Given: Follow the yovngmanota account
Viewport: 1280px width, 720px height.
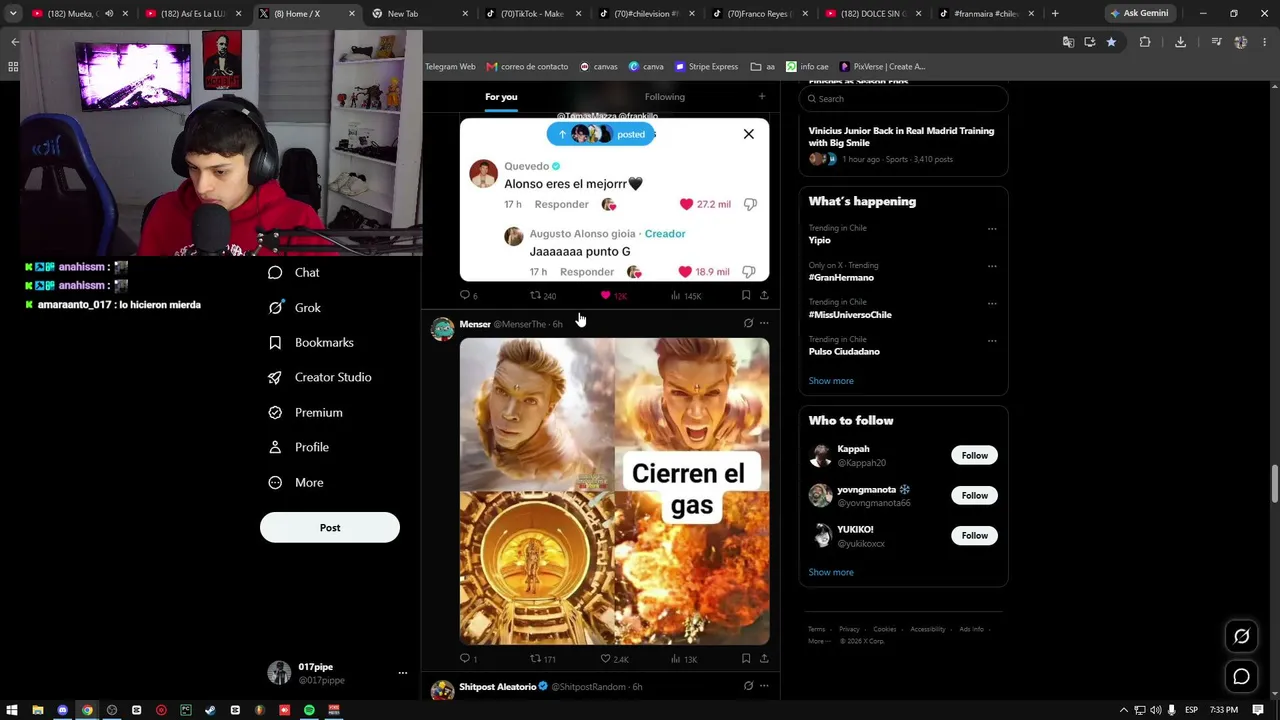Looking at the screenshot, I should tap(974, 496).
